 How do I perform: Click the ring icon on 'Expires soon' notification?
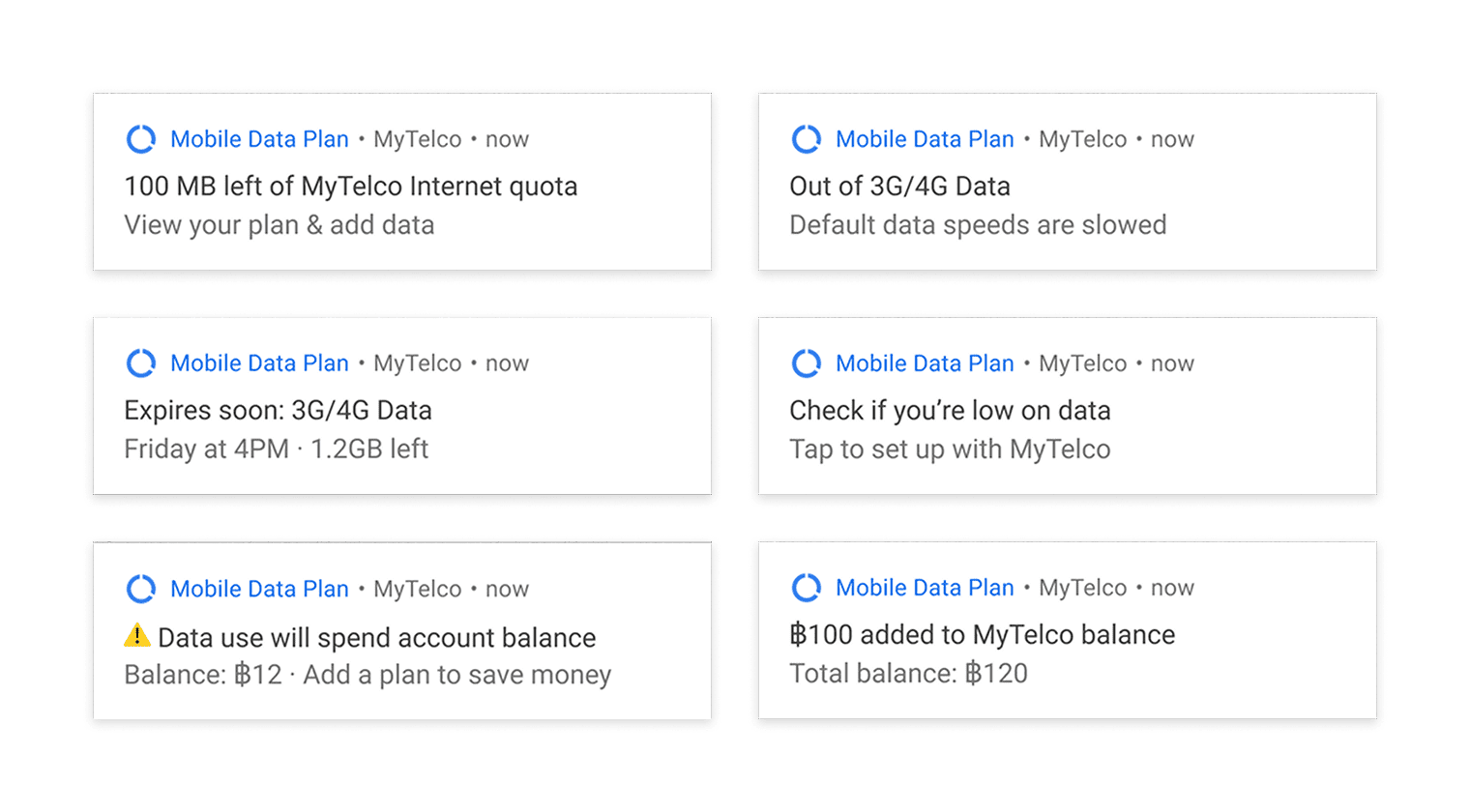pos(141,363)
